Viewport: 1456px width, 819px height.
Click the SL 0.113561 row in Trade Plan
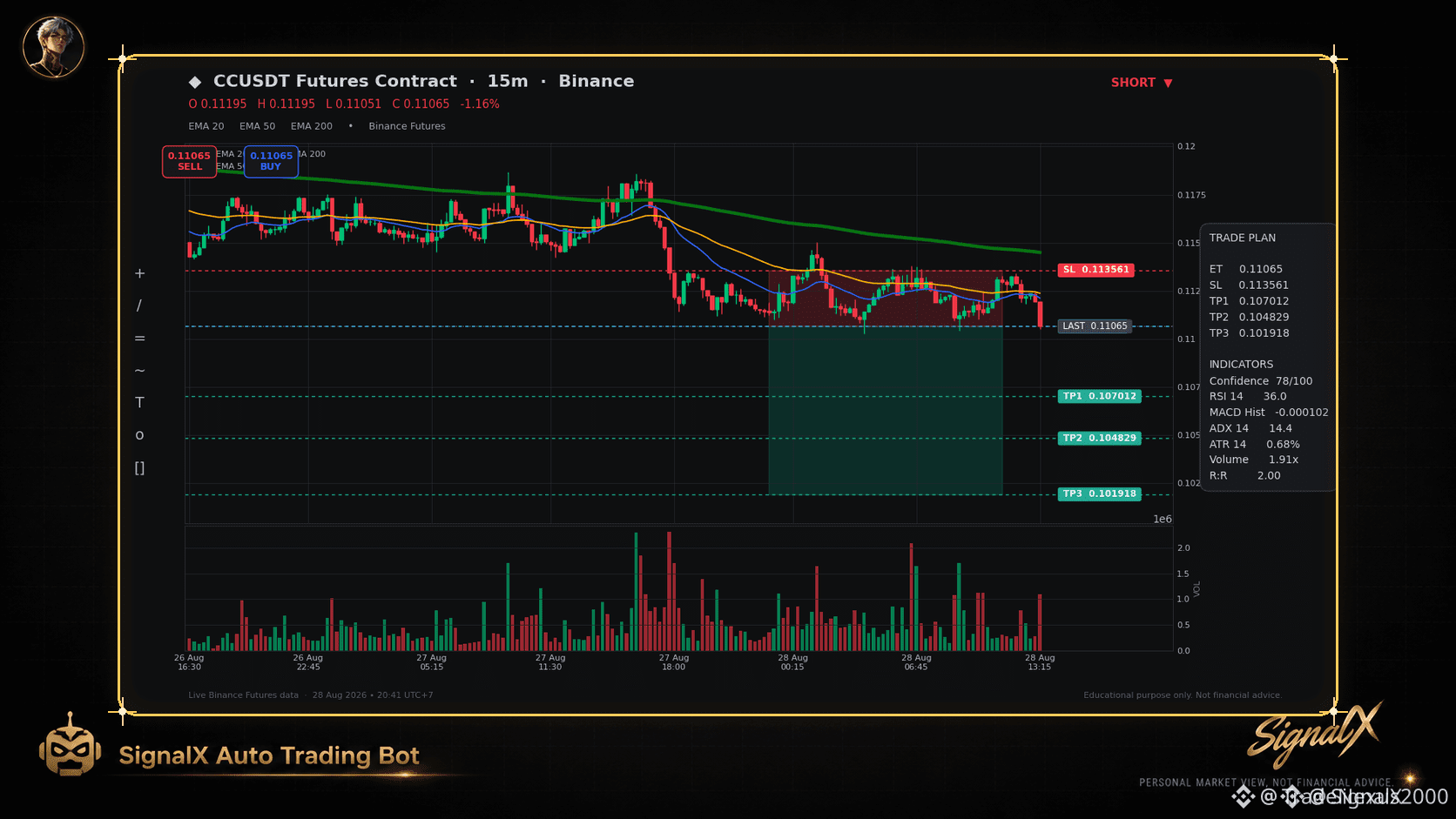pos(1249,285)
